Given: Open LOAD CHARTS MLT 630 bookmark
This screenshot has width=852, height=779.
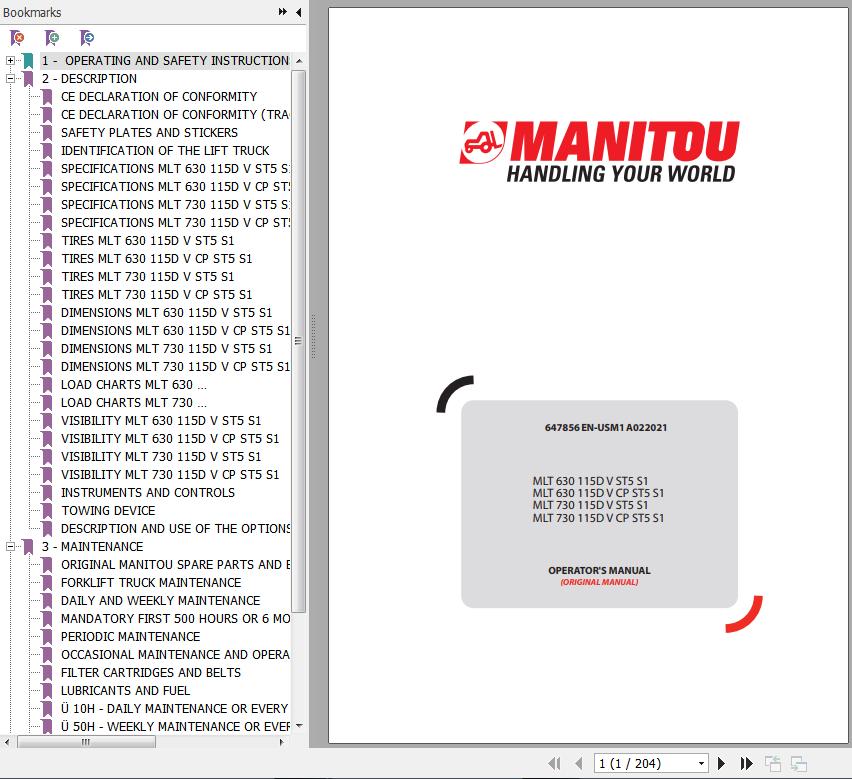Looking at the screenshot, I should tap(134, 385).
